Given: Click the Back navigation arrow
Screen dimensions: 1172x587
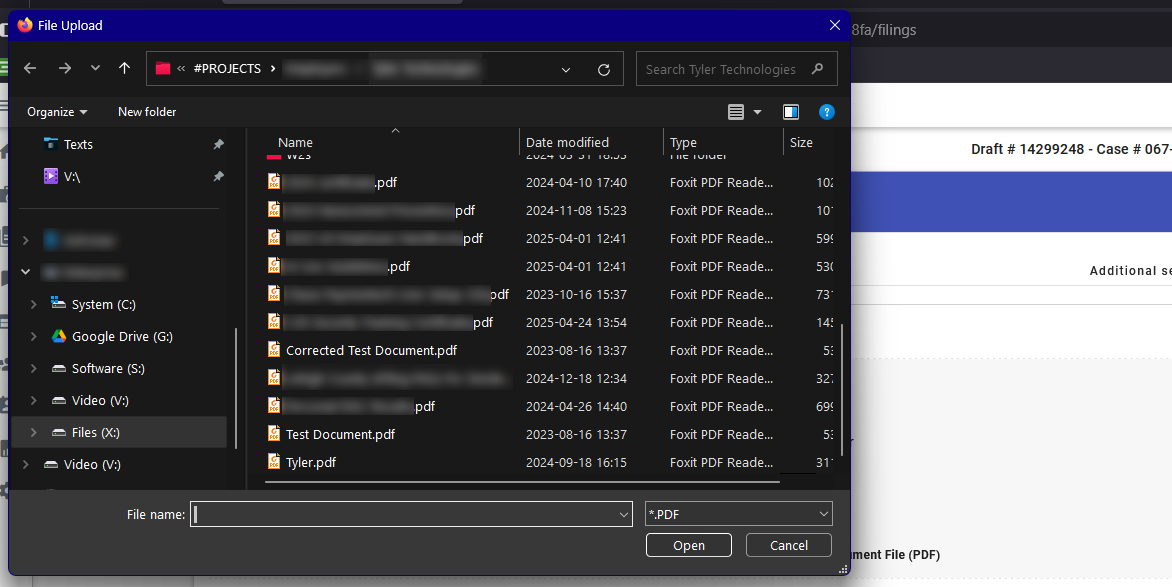Looking at the screenshot, I should coord(30,69).
